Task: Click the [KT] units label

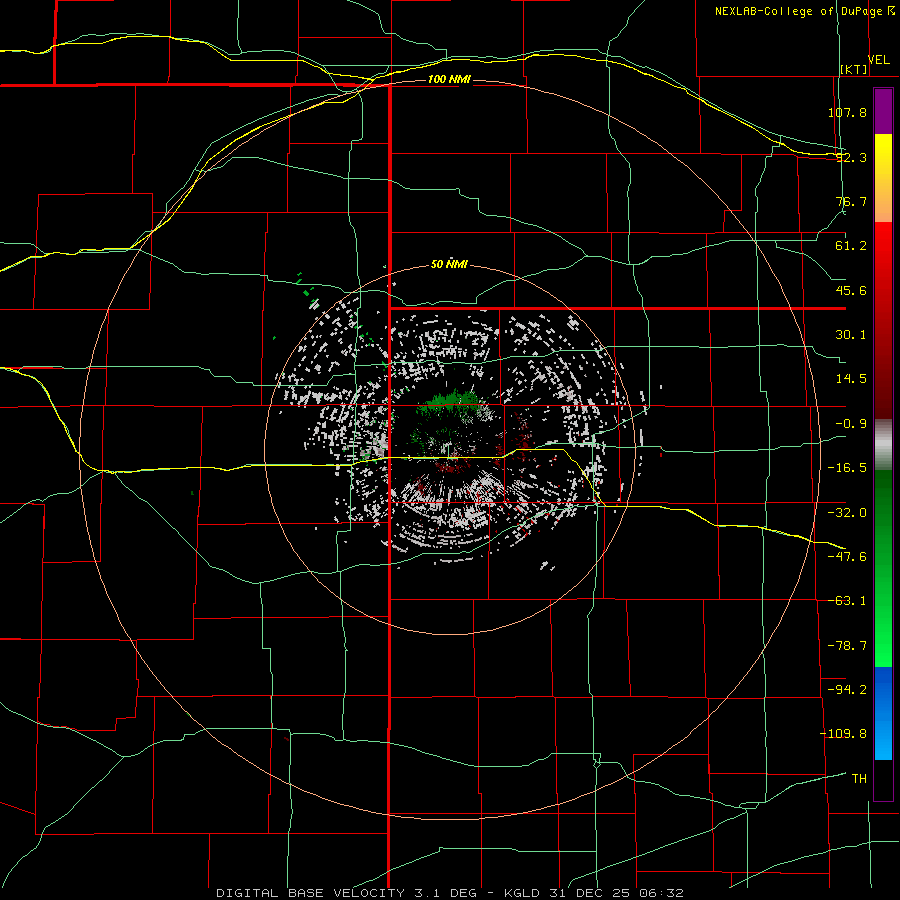Action: pyautogui.click(x=854, y=69)
